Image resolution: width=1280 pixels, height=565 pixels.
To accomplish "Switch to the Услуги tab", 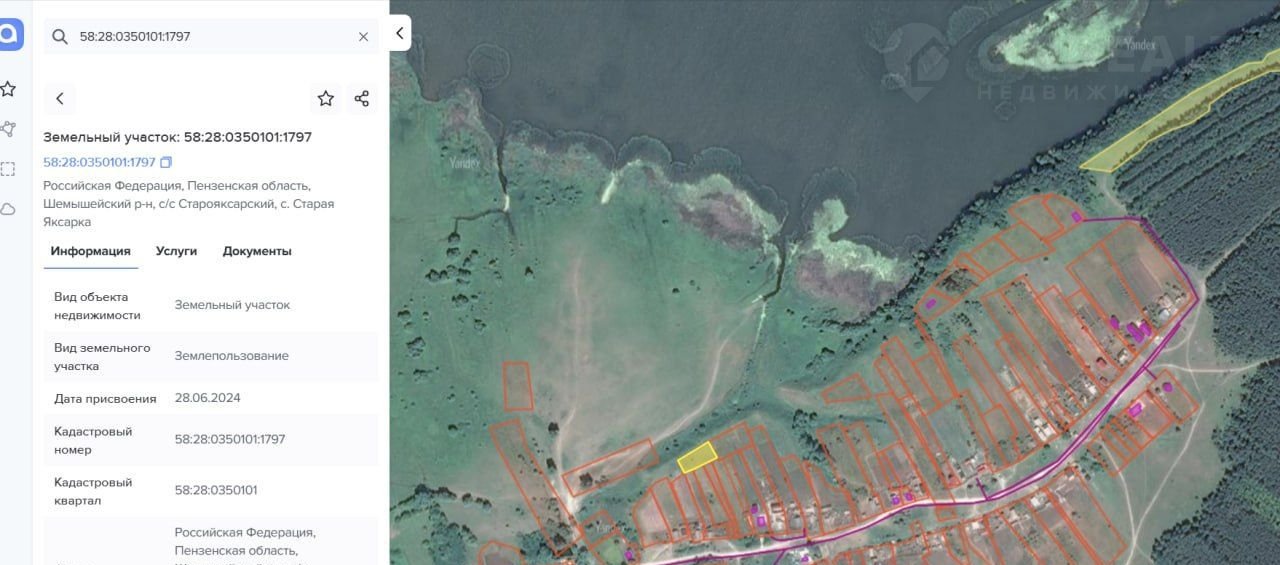I will (x=176, y=251).
